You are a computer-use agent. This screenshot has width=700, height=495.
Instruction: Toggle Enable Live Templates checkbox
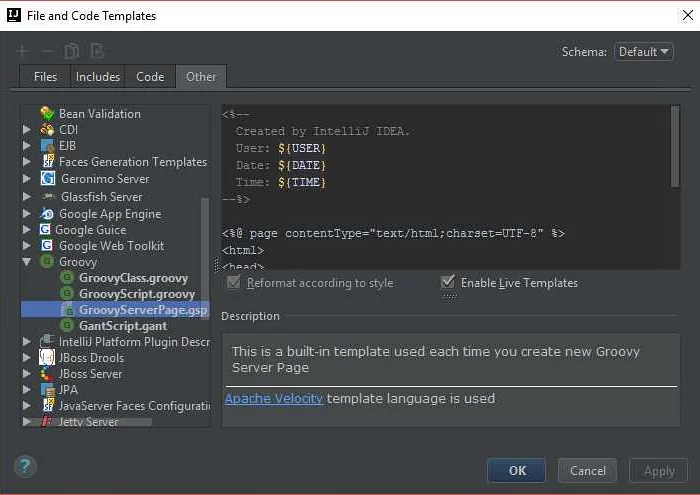tap(448, 282)
